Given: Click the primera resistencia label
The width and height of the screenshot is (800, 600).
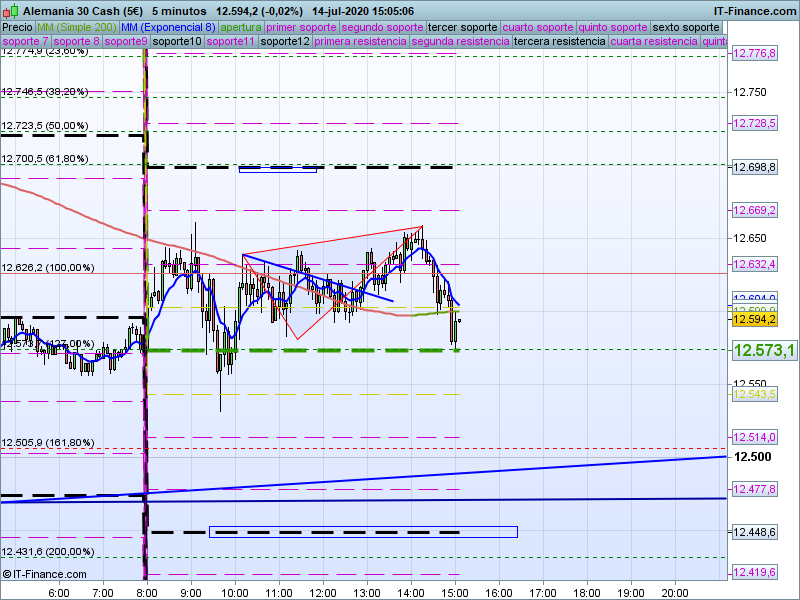Looking at the screenshot, I should pos(360,41).
